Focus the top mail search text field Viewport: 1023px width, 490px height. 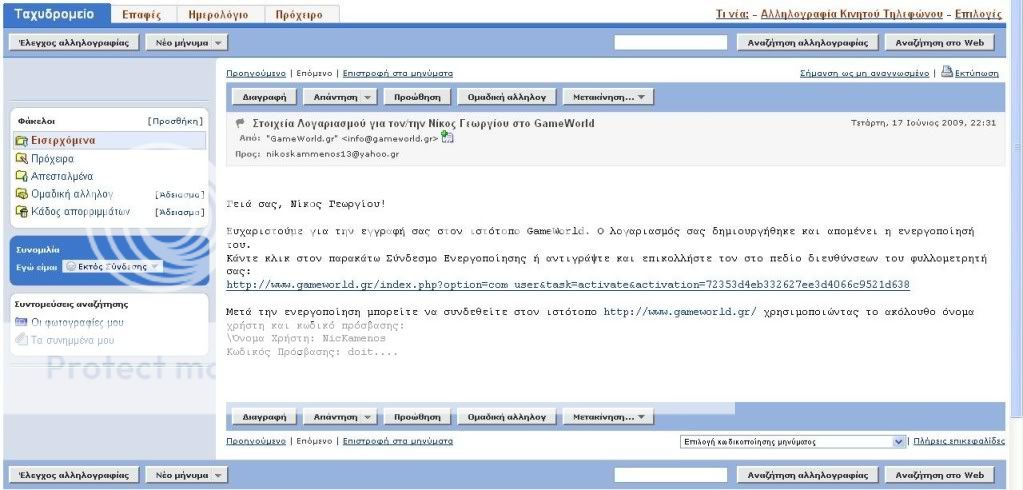click(x=669, y=43)
